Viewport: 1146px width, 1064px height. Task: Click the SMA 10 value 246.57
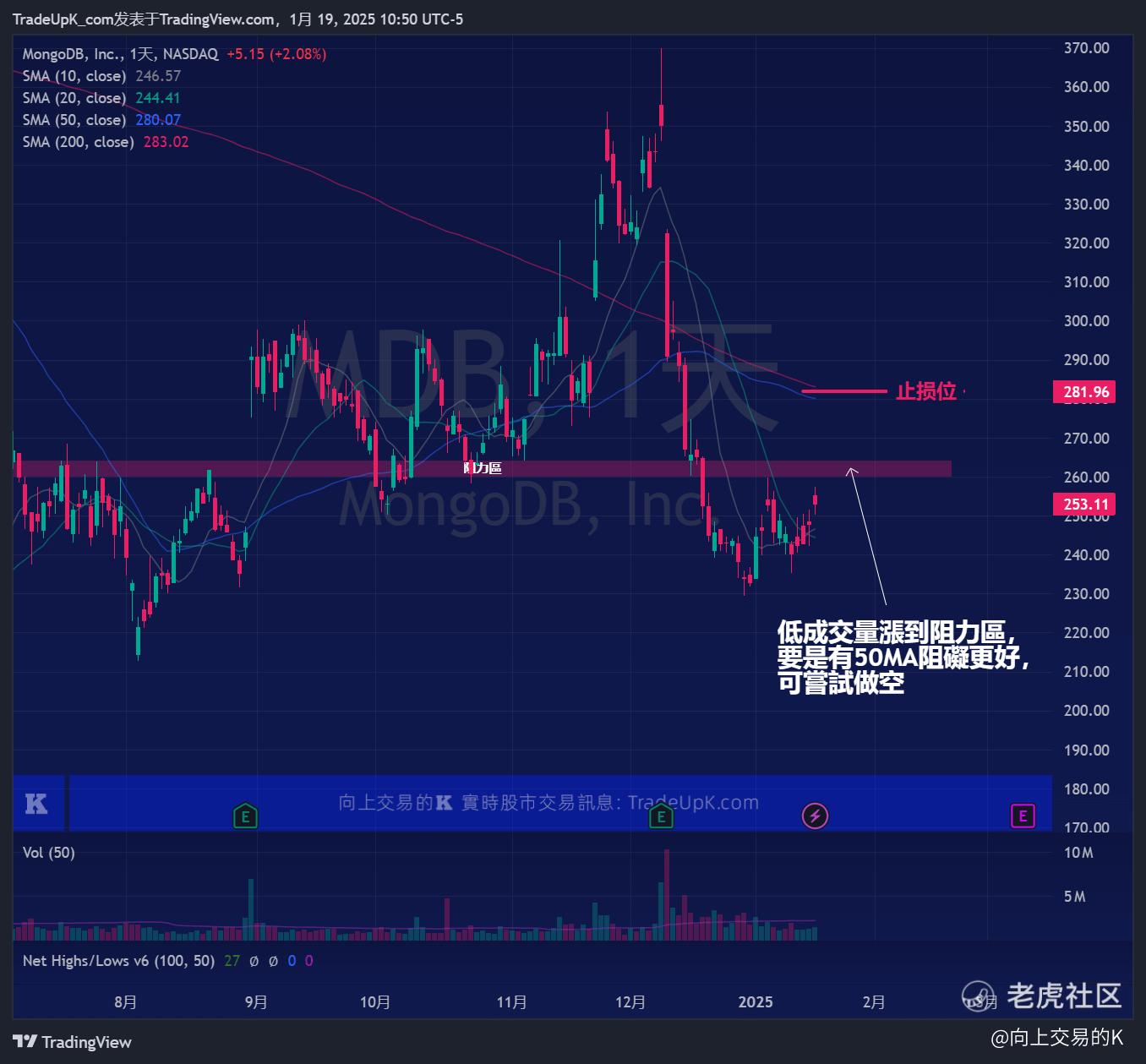(x=158, y=76)
